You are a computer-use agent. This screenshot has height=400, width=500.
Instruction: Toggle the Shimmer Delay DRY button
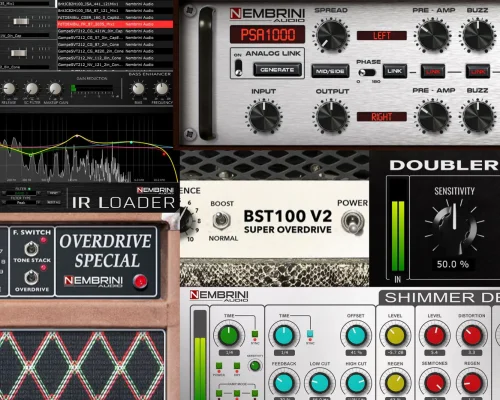point(237,366)
